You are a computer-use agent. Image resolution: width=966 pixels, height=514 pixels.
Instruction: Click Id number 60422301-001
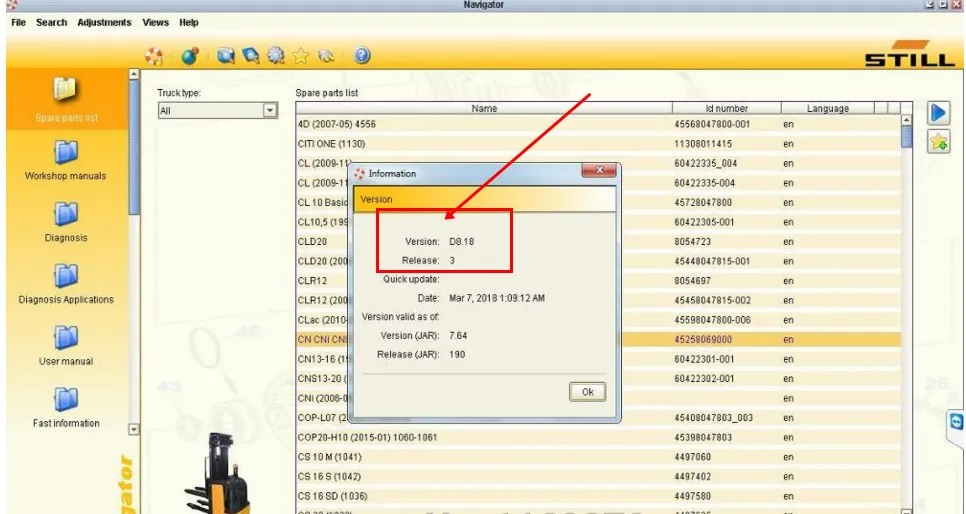pyautogui.click(x=704, y=359)
